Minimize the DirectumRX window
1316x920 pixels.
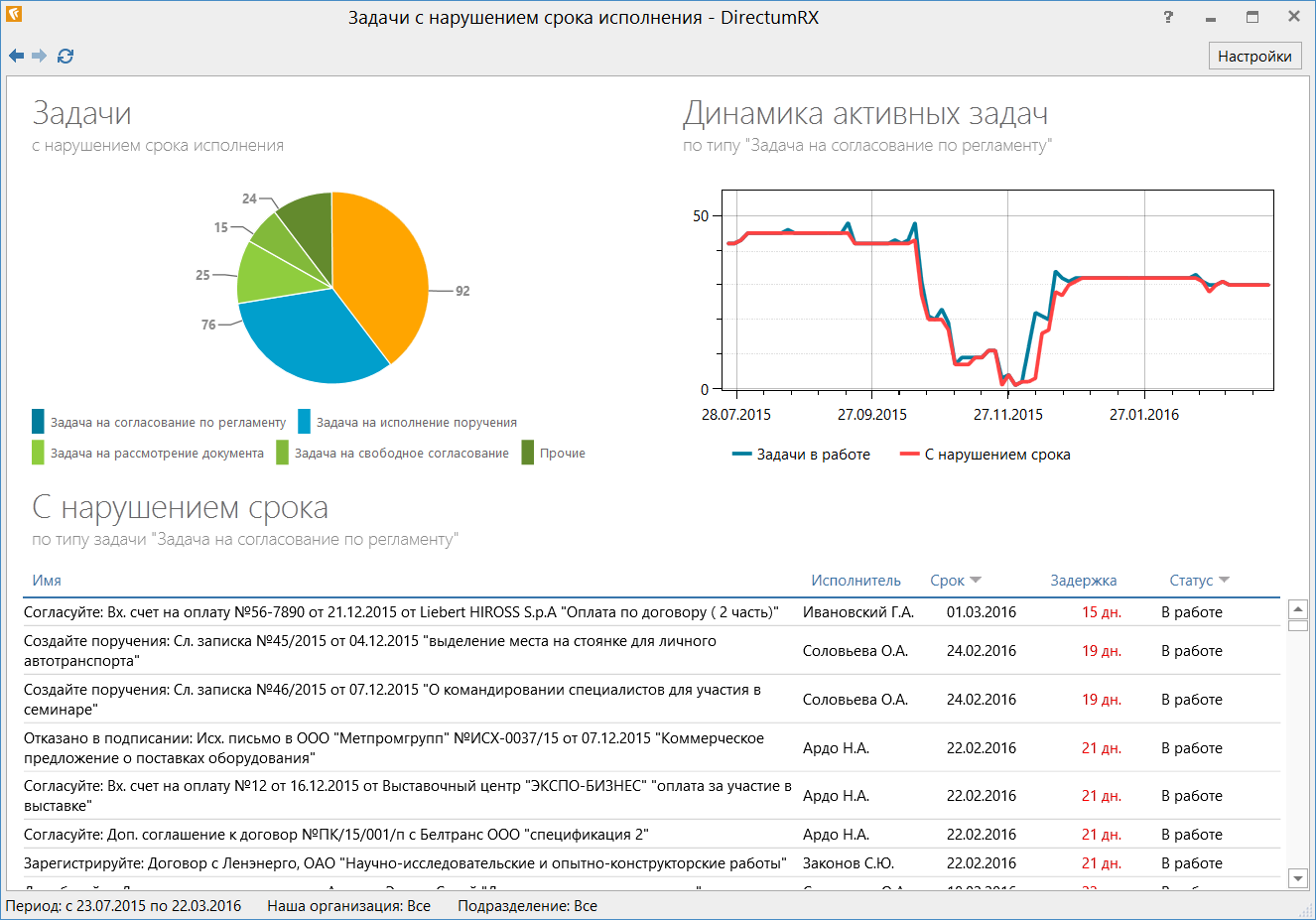point(1211,18)
